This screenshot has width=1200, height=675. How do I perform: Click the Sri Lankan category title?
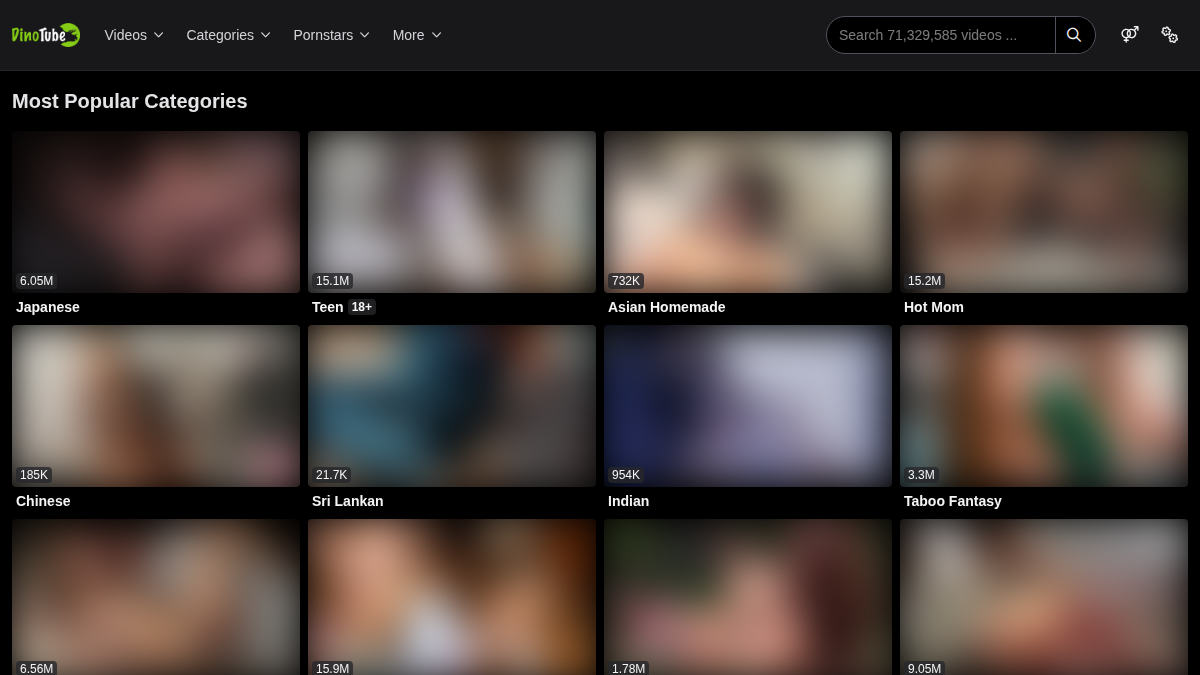tap(348, 501)
